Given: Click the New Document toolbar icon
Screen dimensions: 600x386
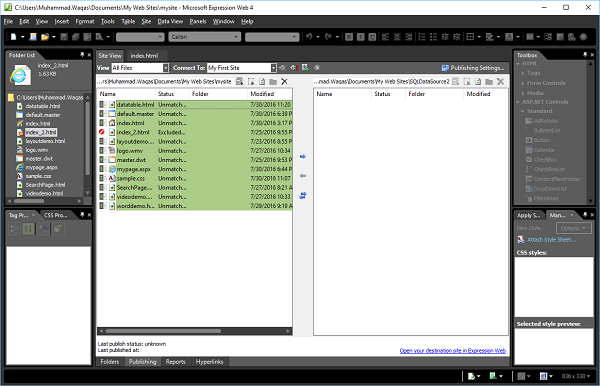Looking at the screenshot, I should coord(14,37).
